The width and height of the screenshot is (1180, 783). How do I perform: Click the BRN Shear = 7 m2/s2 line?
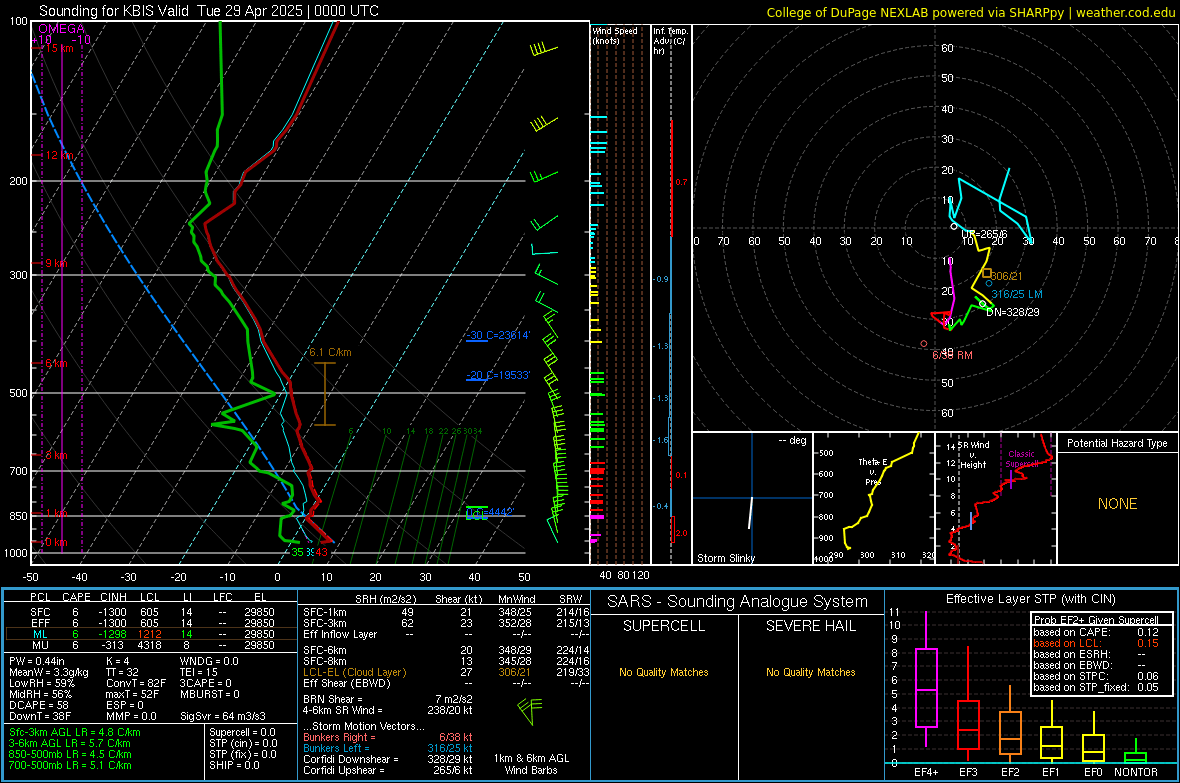(x=388, y=699)
